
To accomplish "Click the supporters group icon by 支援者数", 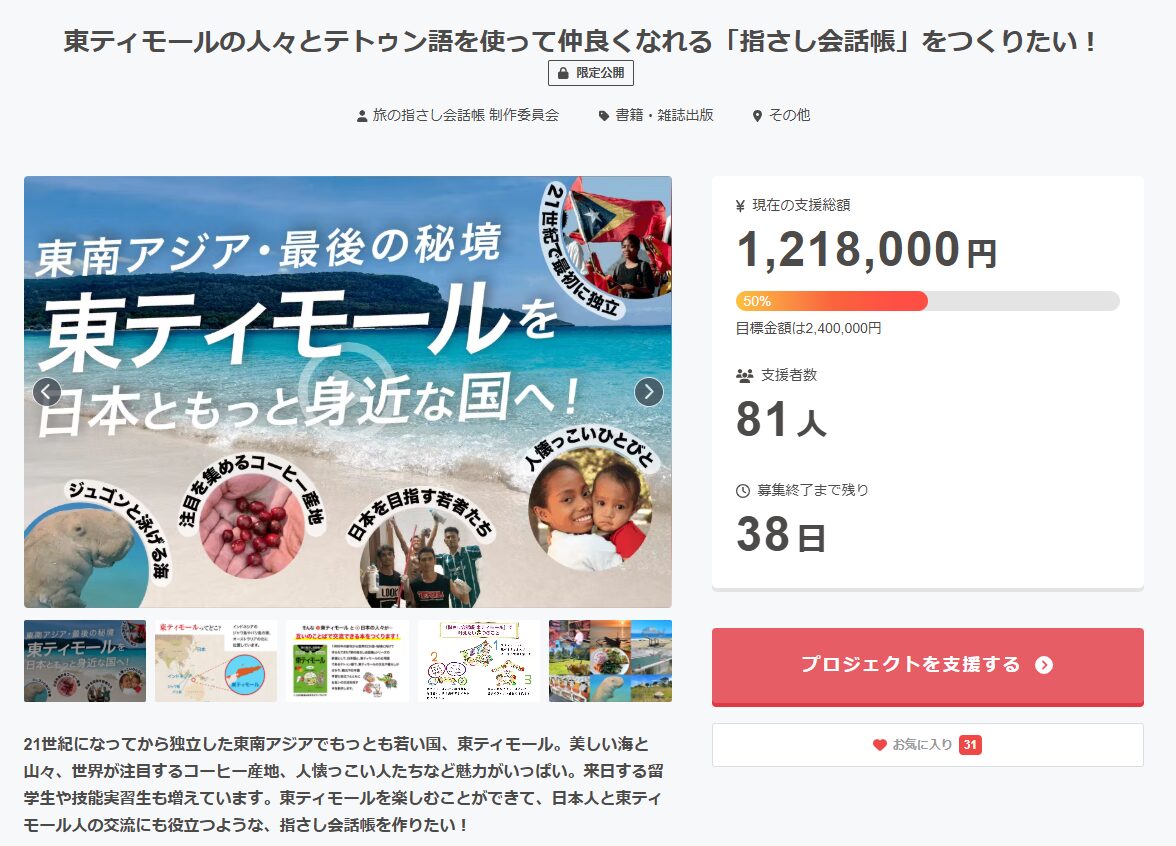I will coord(744,376).
